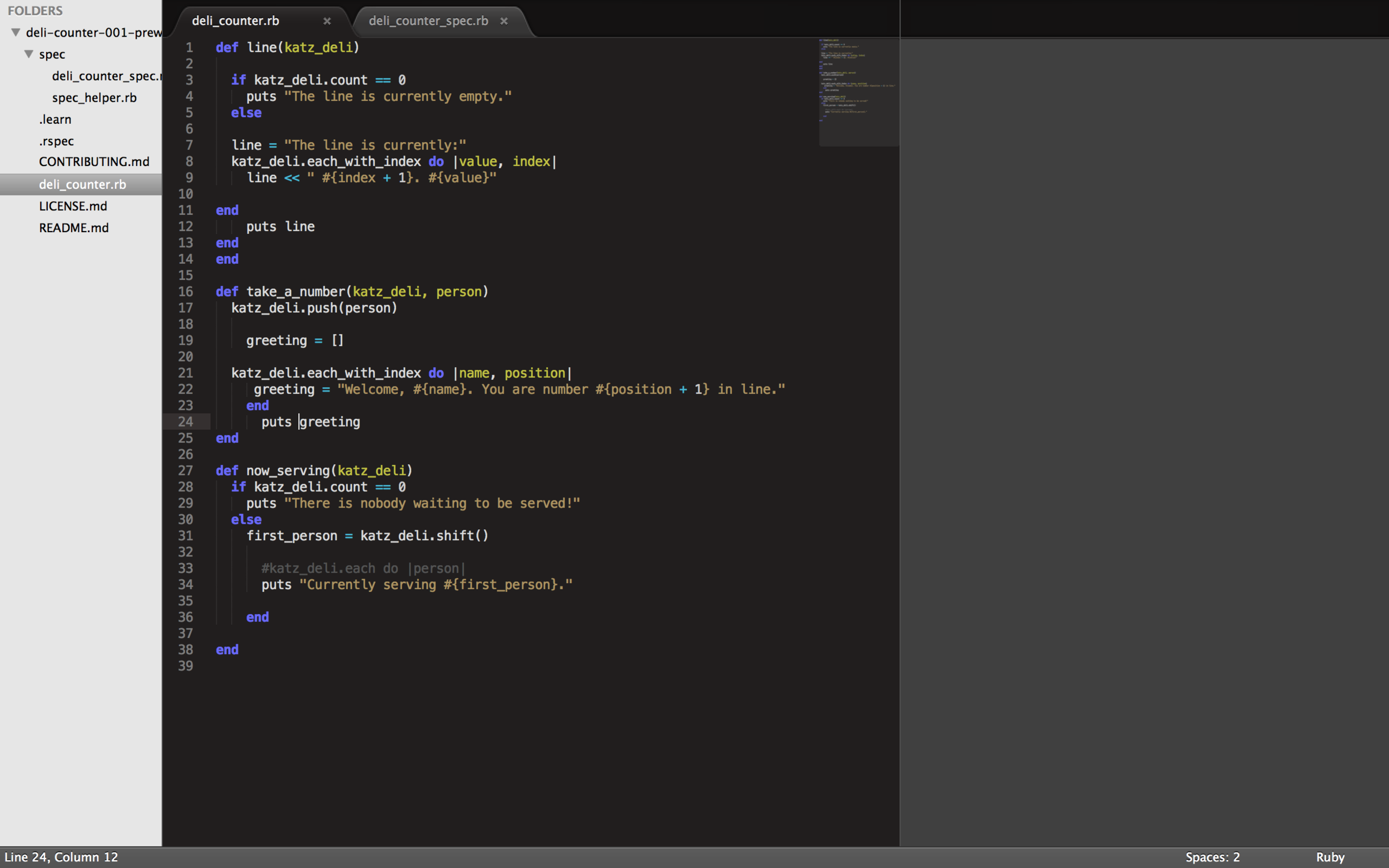Open LICENSE.md in the sidebar

(73, 206)
